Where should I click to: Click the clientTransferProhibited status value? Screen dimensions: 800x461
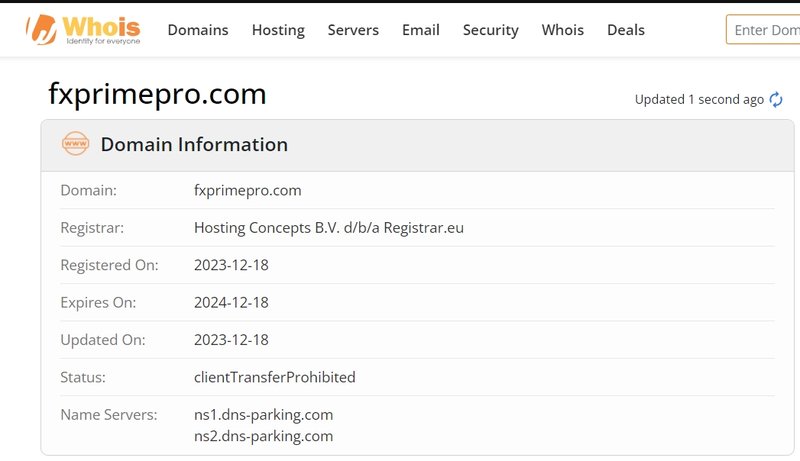[x=274, y=377]
